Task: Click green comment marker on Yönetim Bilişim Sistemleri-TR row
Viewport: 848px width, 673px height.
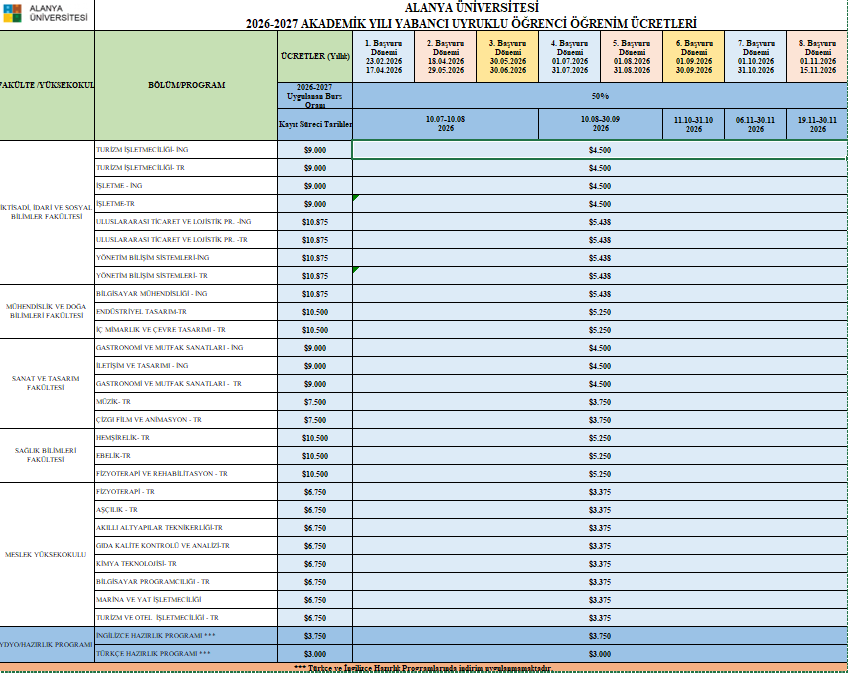Action: (x=355, y=270)
